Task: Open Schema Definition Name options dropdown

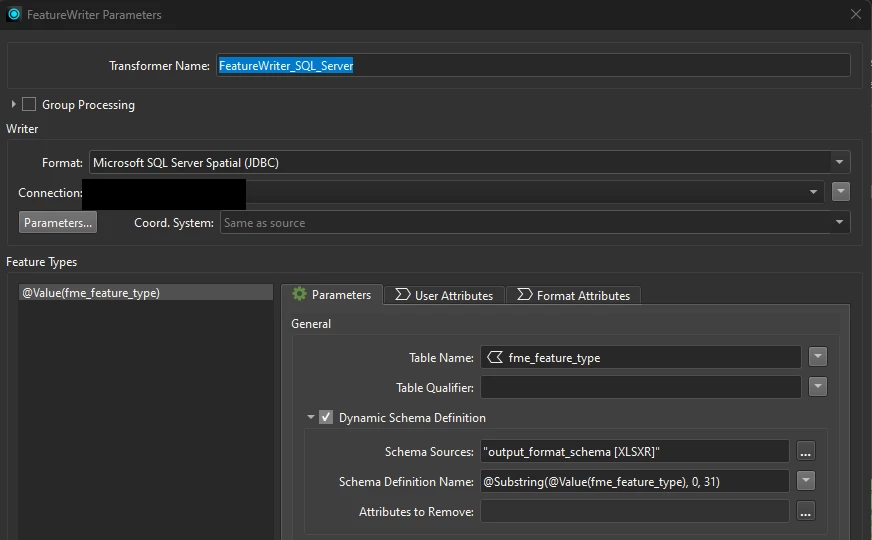Action: 805,481
